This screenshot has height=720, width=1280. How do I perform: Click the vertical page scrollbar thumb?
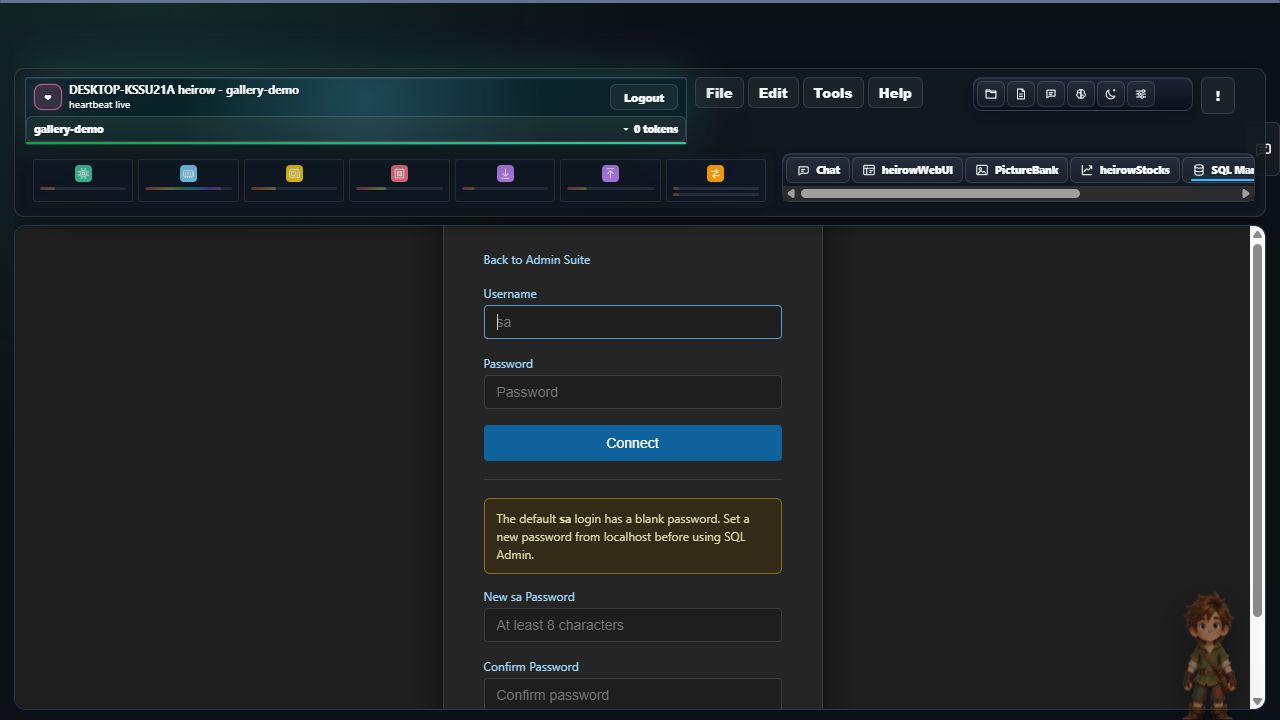(x=1257, y=430)
